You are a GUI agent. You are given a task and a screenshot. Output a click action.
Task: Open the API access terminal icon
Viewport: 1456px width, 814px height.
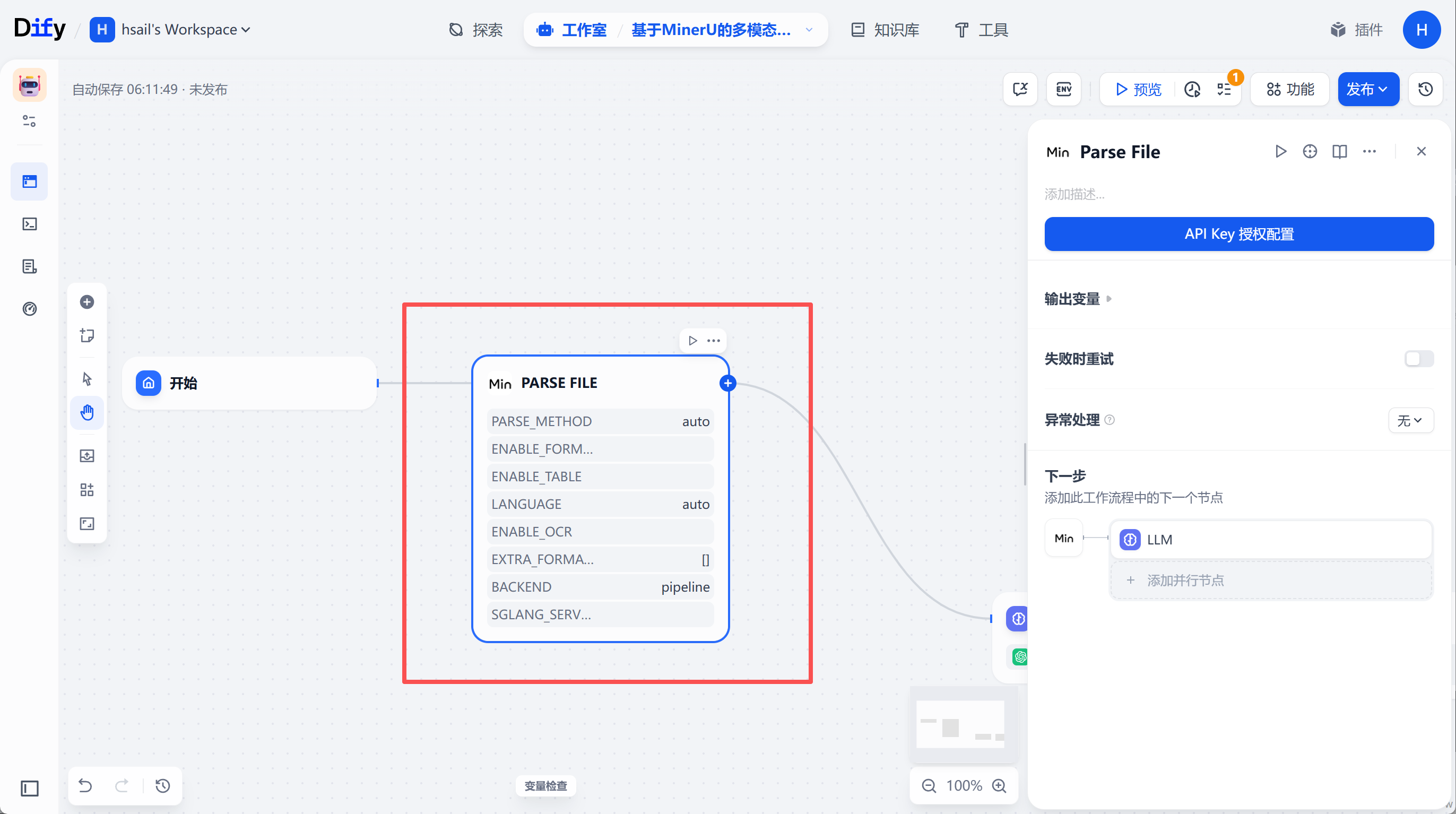29,224
